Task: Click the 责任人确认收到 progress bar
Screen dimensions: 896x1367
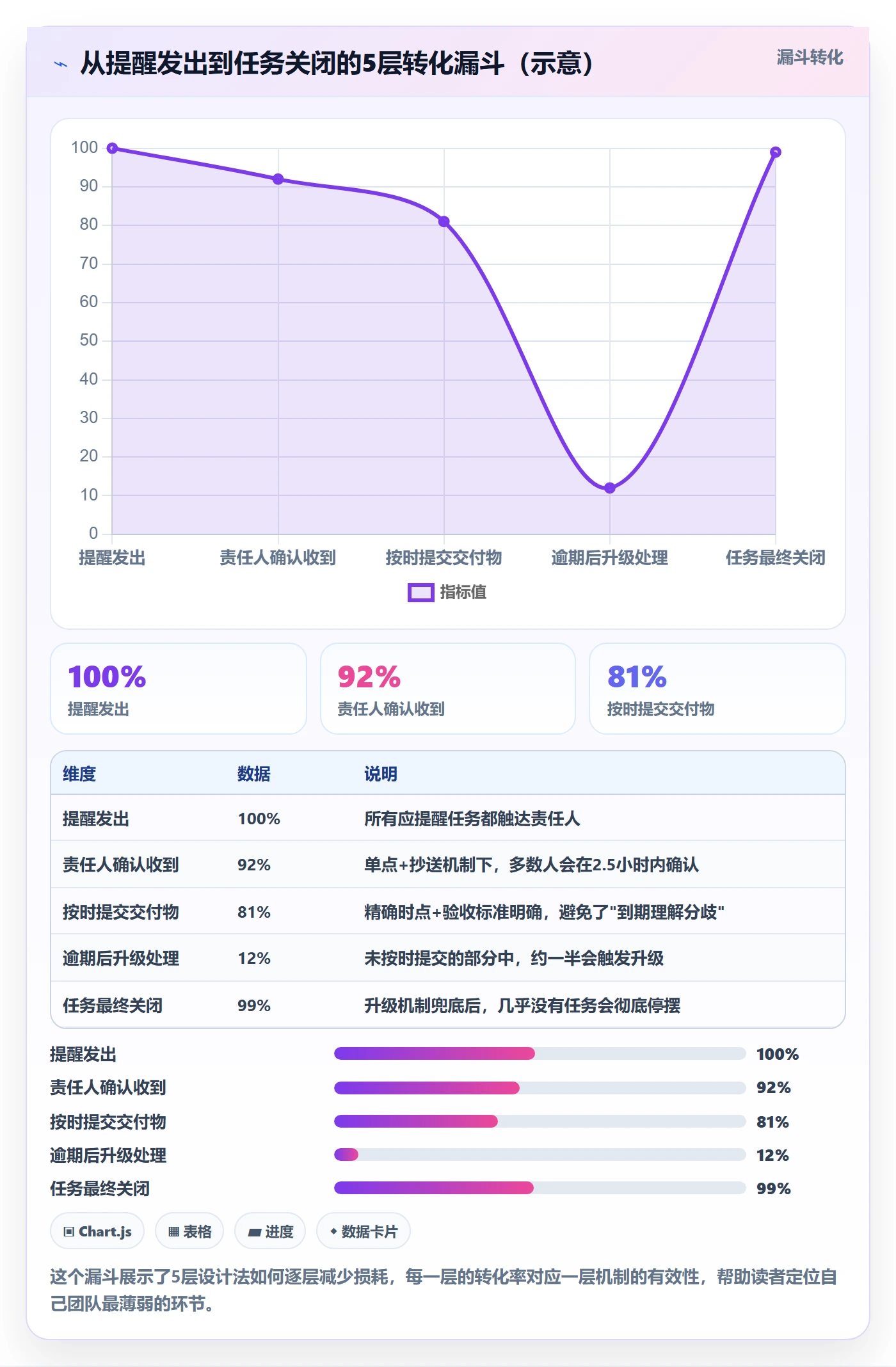Action: [x=540, y=1087]
